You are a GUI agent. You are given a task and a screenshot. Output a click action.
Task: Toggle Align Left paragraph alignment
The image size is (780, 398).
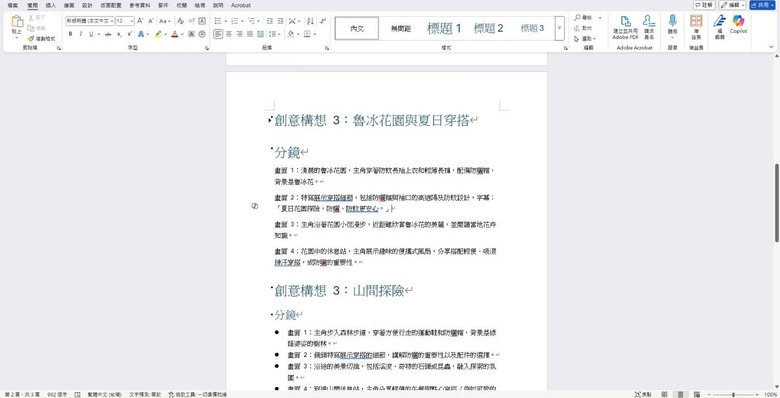(x=218, y=34)
